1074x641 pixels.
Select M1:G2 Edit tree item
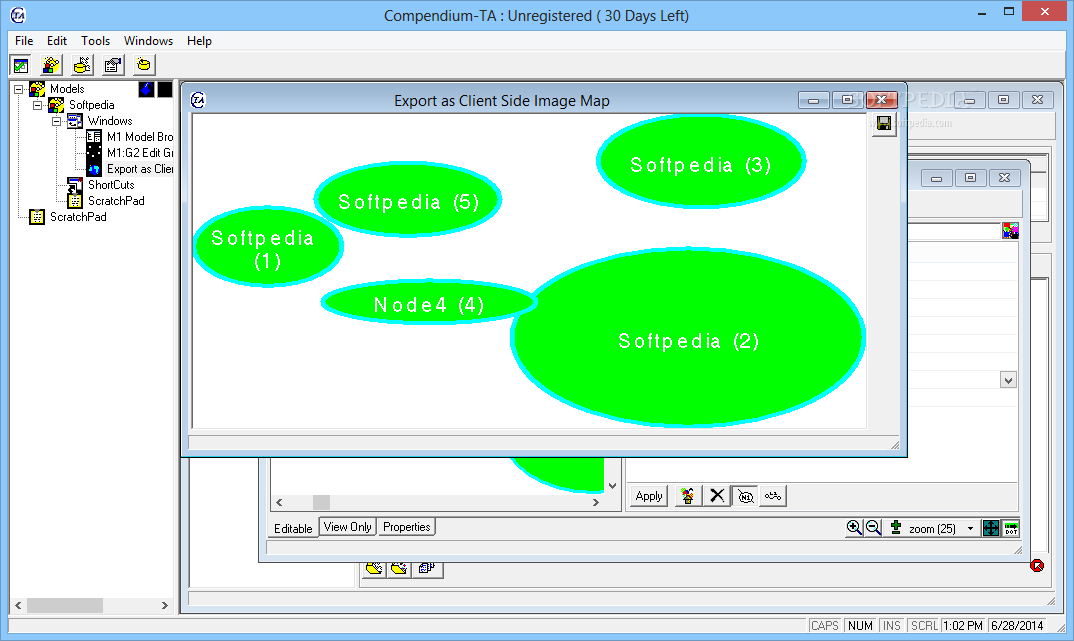[x=140, y=153]
